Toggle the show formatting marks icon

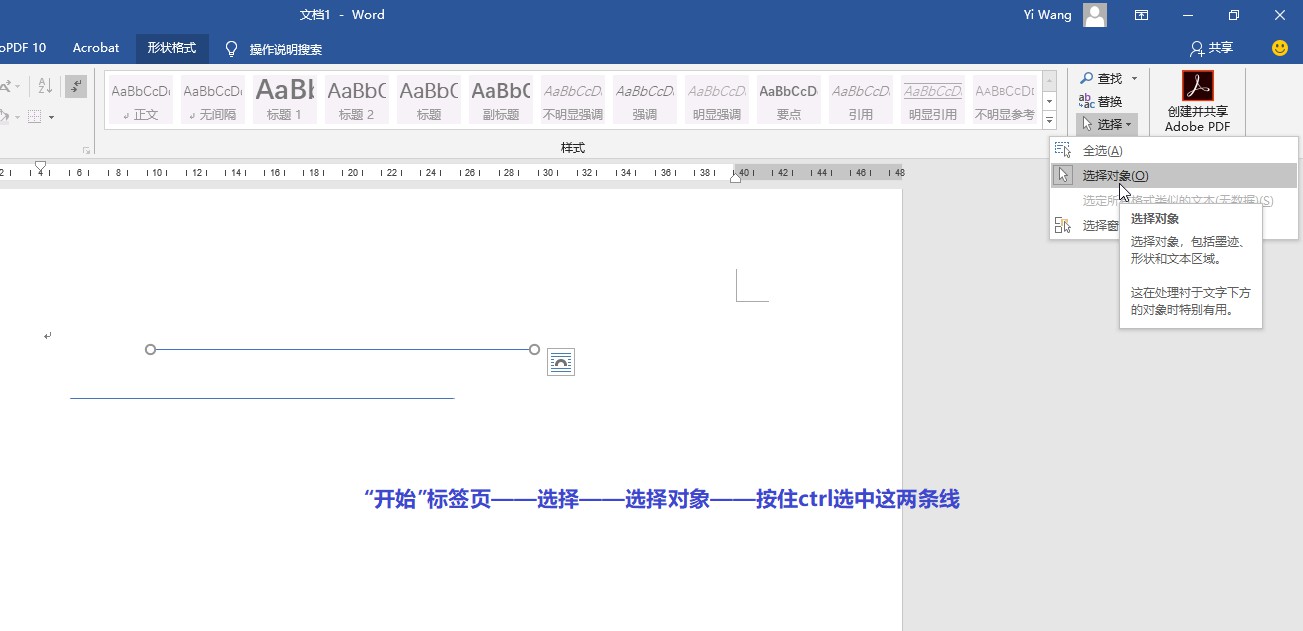75,85
